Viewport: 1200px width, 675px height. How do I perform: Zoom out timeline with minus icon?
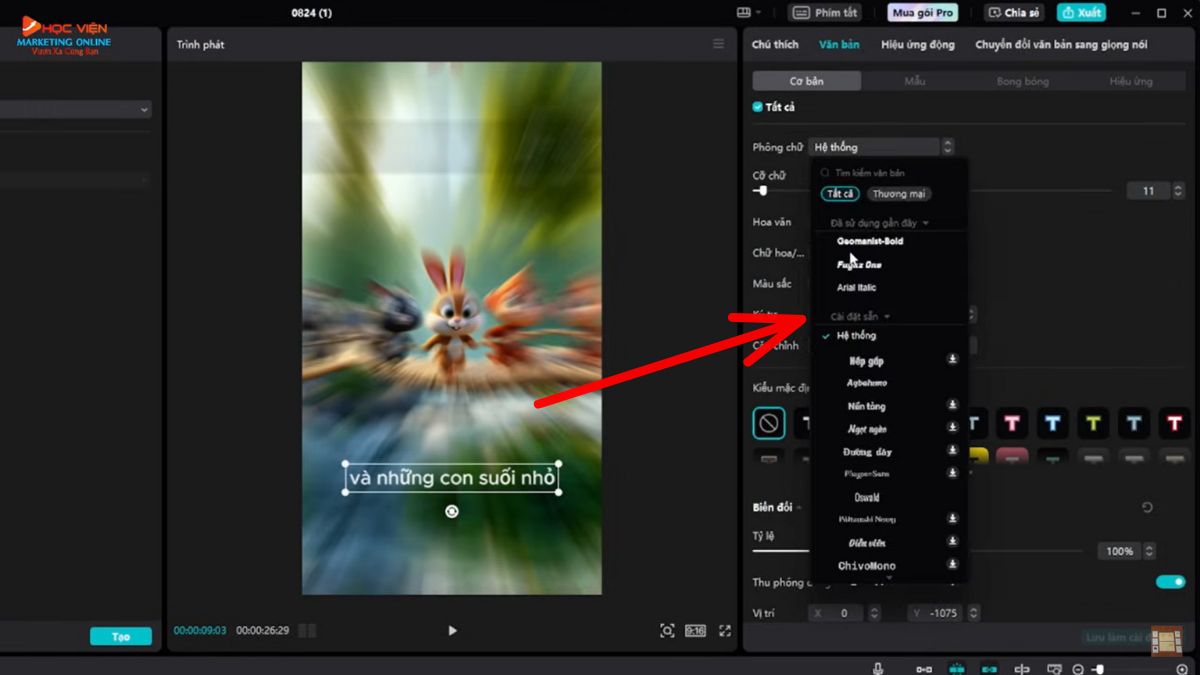point(1078,669)
